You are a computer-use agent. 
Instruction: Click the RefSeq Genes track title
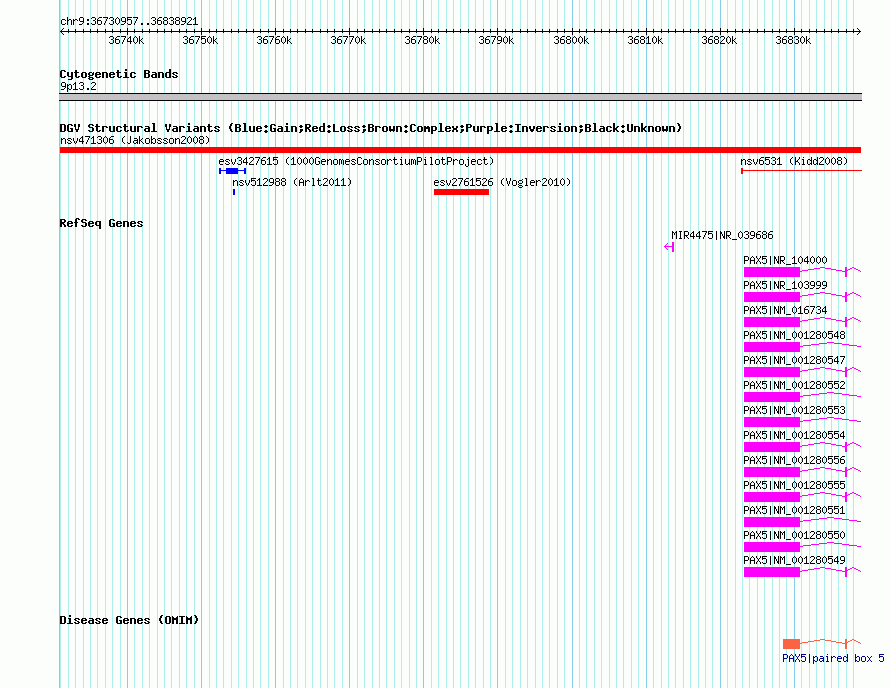[x=101, y=223]
